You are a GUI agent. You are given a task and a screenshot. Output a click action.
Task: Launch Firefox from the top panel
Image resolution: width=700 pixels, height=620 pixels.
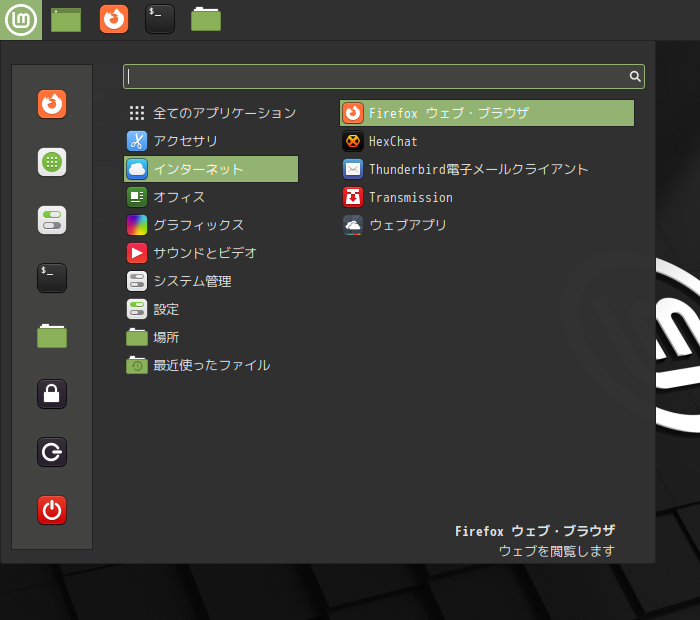[114, 19]
